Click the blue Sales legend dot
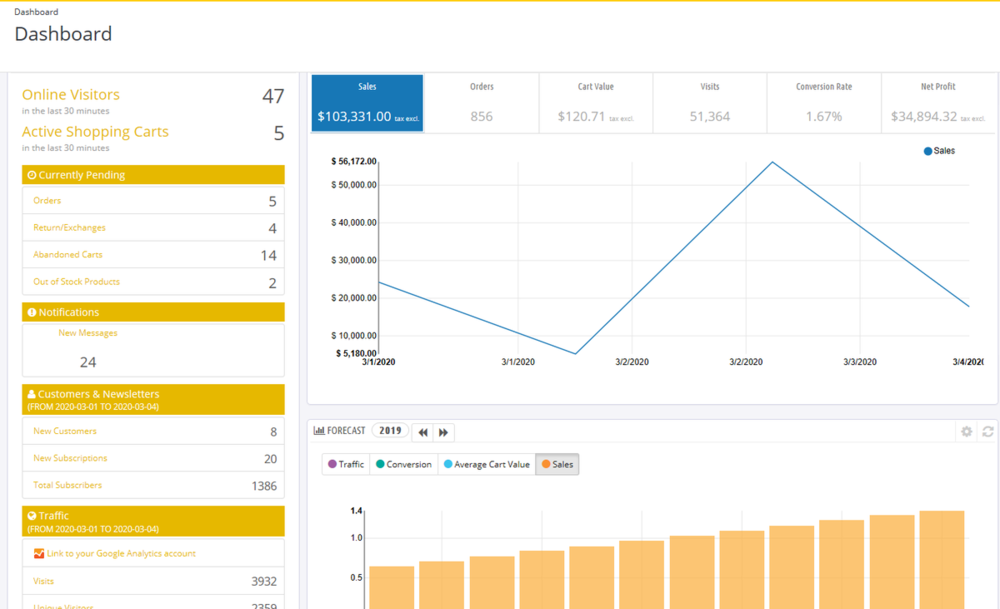Screen dimensions: 1000x609 pyautogui.click(x=928, y=151)
